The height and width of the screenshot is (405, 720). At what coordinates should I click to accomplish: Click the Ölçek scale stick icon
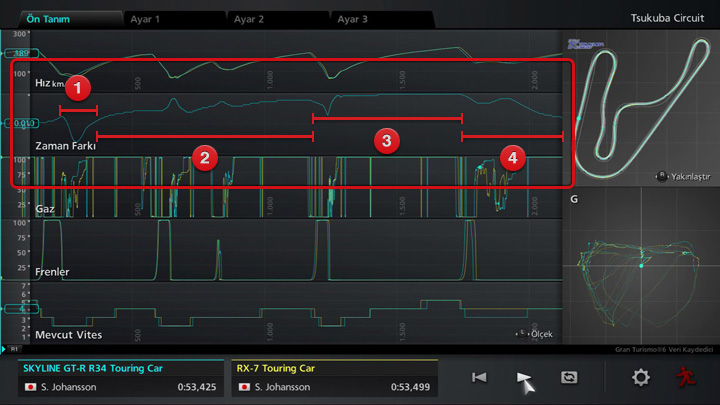pyautogui.click(x=520, y=333)
